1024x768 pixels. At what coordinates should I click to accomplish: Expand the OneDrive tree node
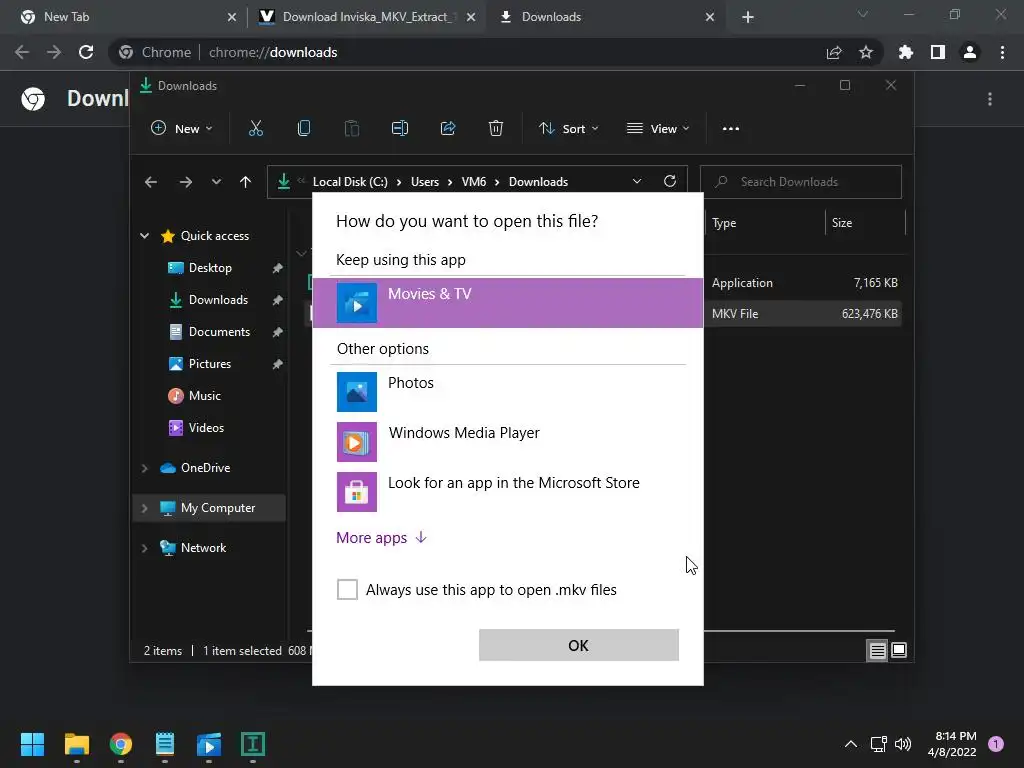pyautogui.click(x=144, y=468)
